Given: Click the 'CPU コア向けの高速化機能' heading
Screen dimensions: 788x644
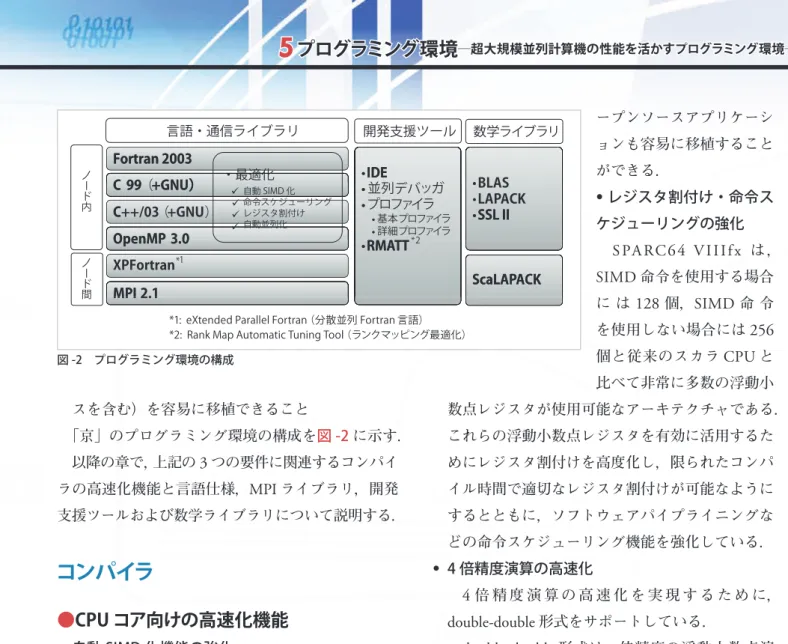Looking at the screenshot, I should [173, 620].
